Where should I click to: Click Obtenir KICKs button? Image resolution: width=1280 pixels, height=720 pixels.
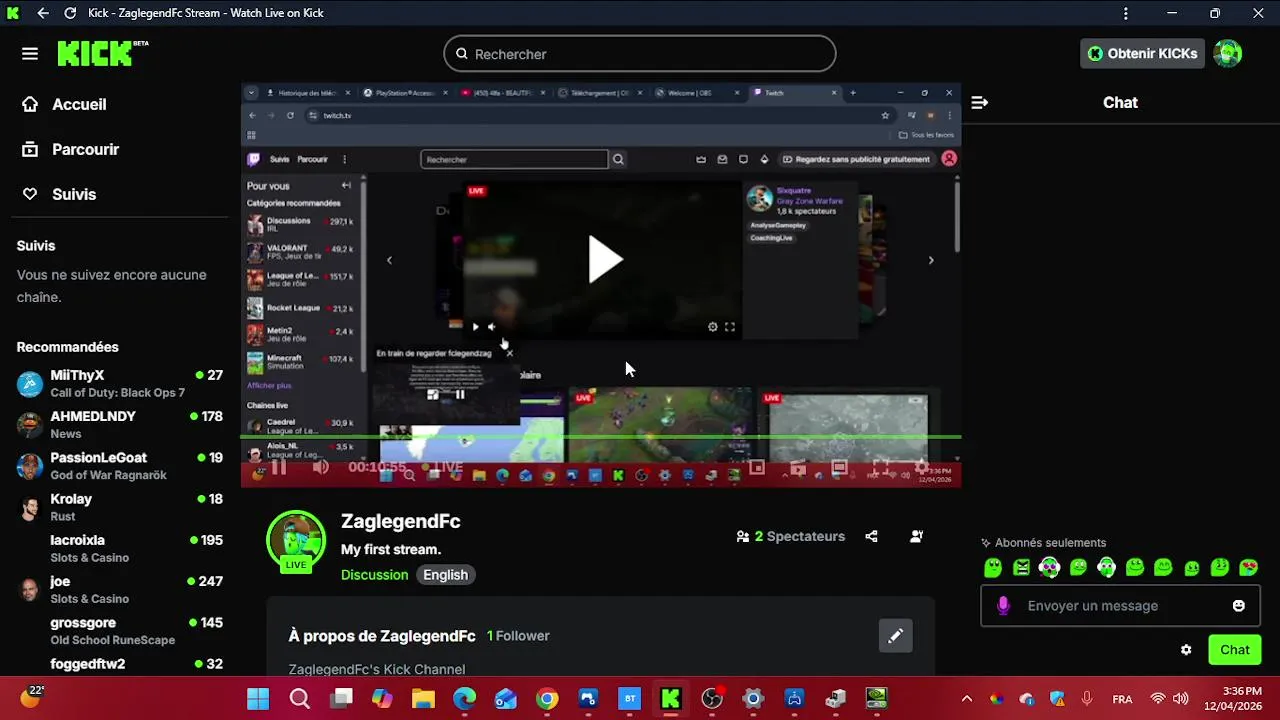(1142, 54)
